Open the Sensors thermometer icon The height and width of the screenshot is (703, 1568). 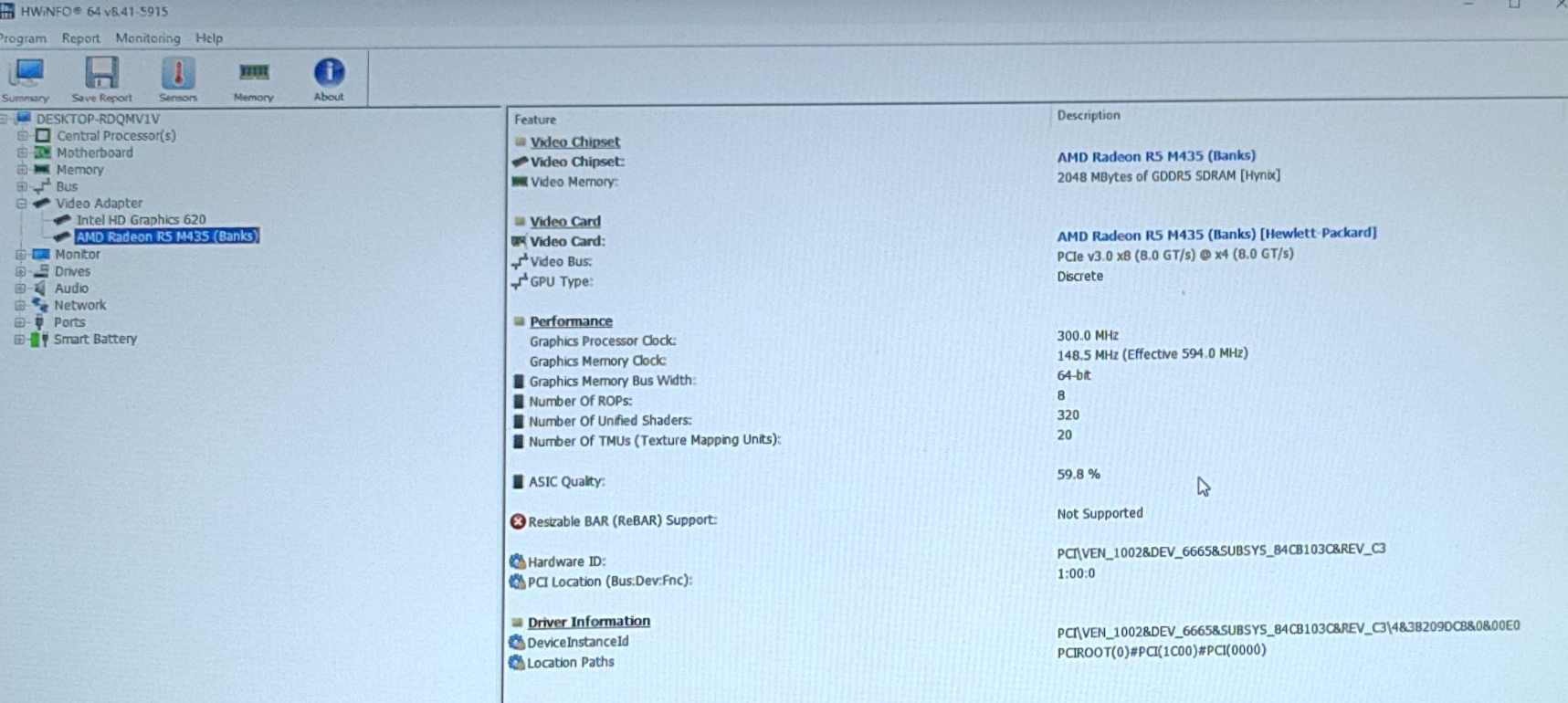(178, 73)
